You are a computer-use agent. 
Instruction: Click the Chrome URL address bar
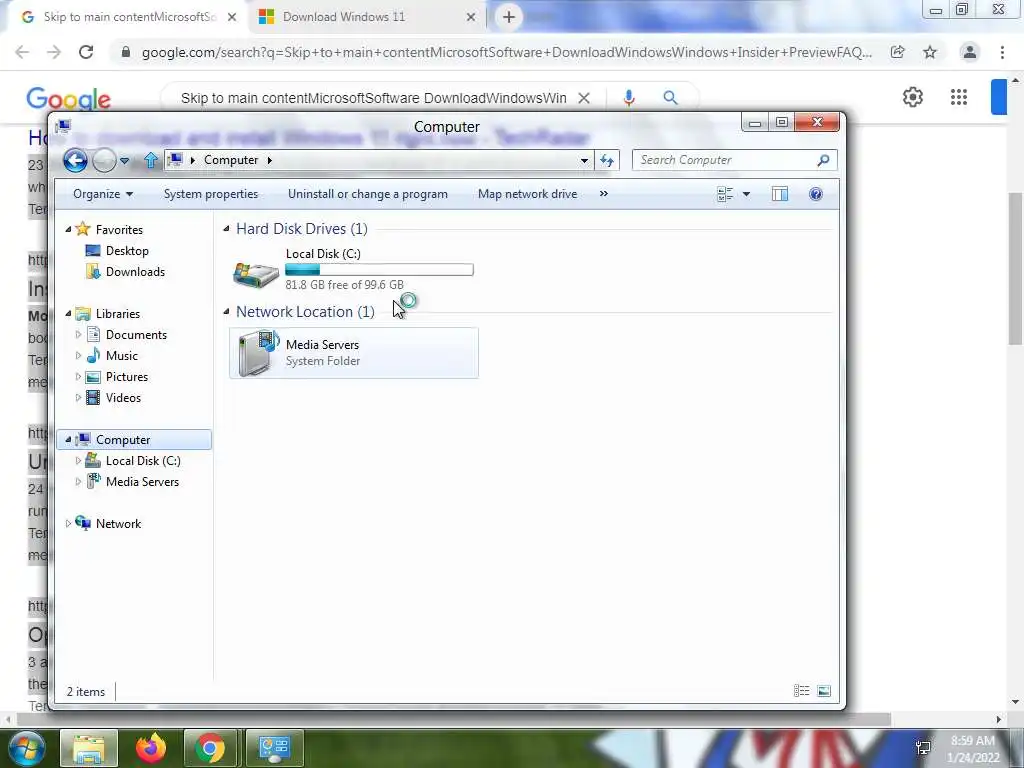pos(506,52)
